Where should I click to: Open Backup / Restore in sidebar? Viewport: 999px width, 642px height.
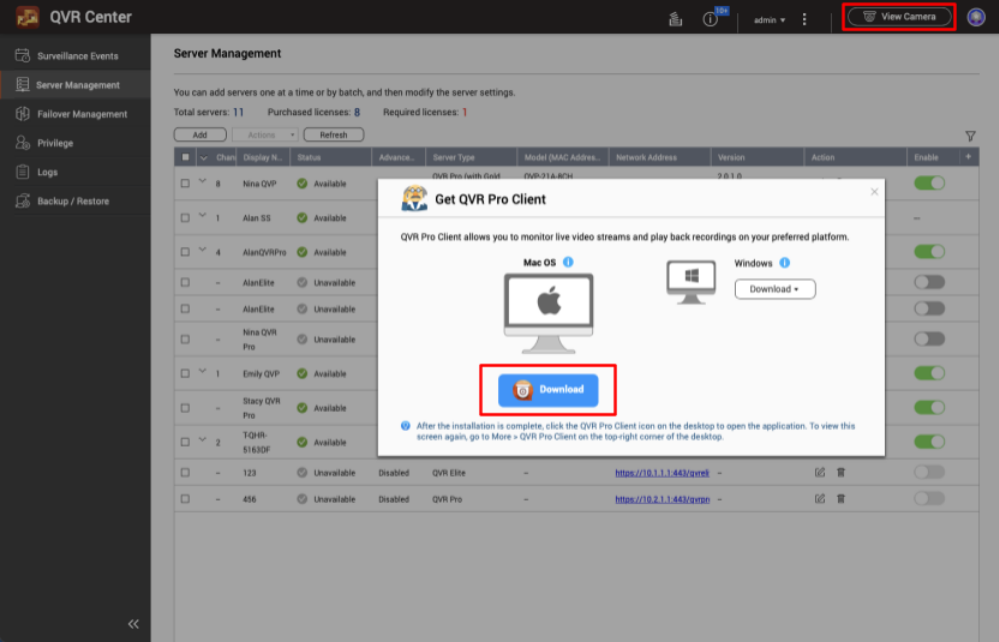pyautogui.click(x=75, y=201)
